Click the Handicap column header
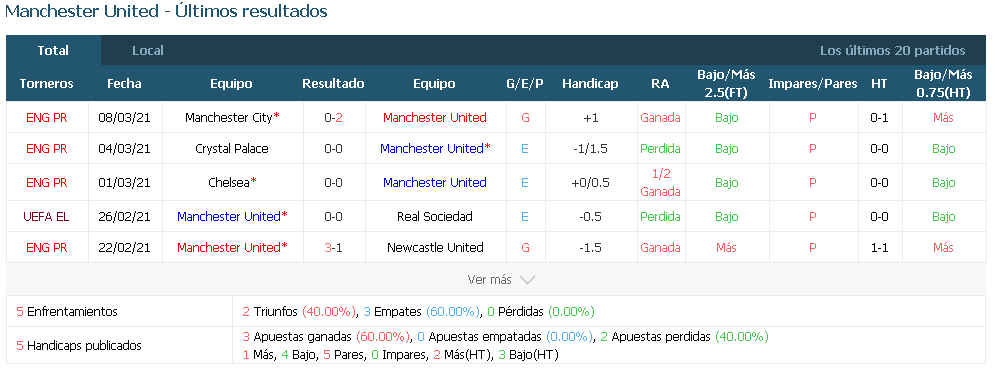This screenshot has height=373, width=995. 590,84
